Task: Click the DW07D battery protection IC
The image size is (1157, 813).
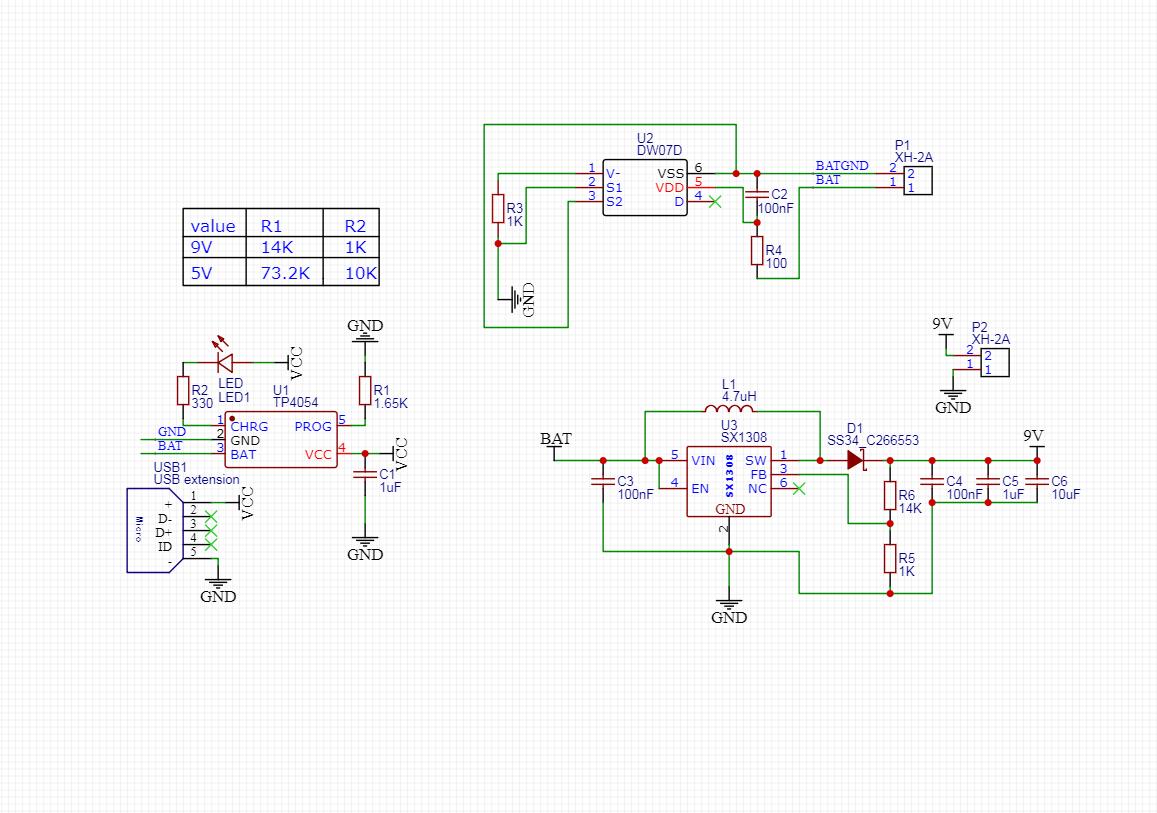Action: [x=645, y=187]
